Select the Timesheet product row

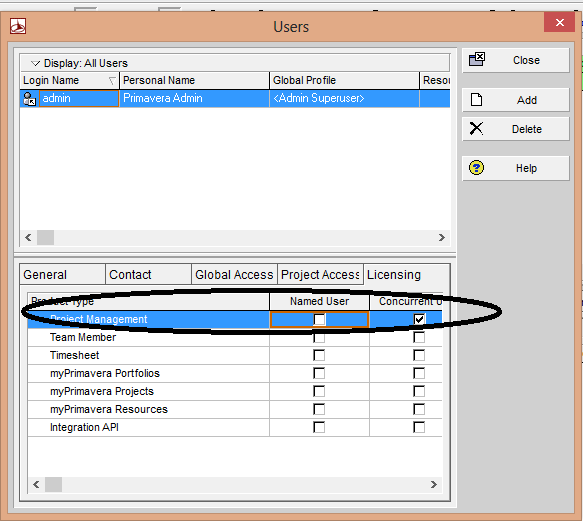point(235,355)
